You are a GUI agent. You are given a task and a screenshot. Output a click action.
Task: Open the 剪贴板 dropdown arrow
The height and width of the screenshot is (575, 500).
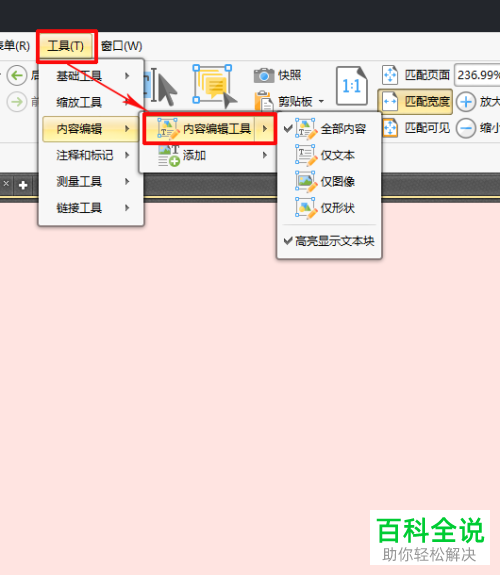[321, 102]
